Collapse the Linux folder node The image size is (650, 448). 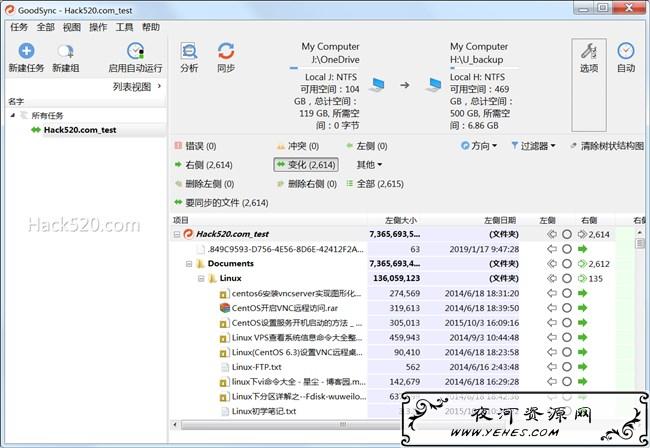[201, 278]
